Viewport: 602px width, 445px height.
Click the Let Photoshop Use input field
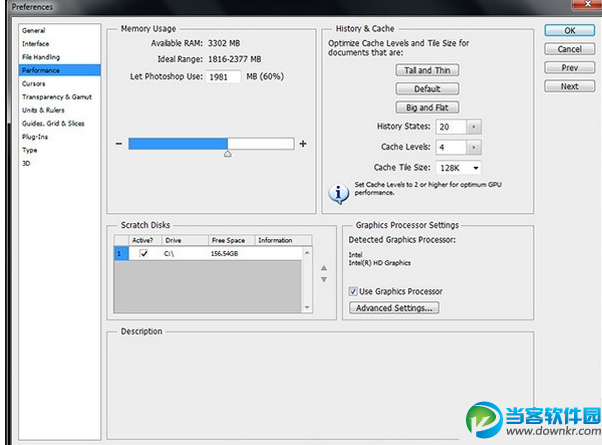(x=223, y=77)
